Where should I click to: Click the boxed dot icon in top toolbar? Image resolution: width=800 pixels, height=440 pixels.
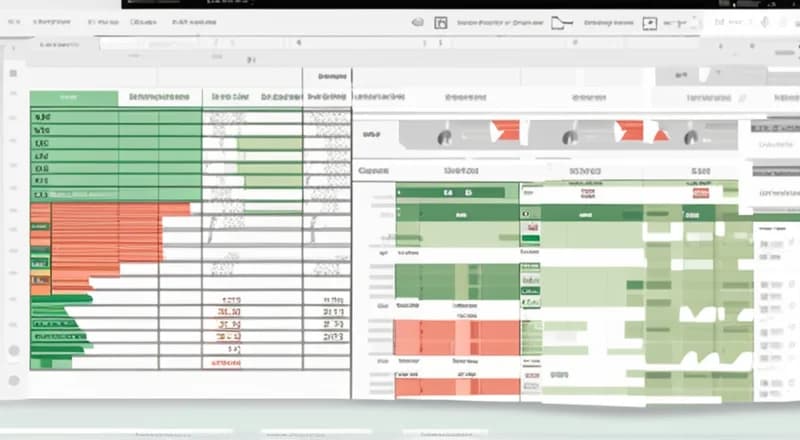click(649, 22)
